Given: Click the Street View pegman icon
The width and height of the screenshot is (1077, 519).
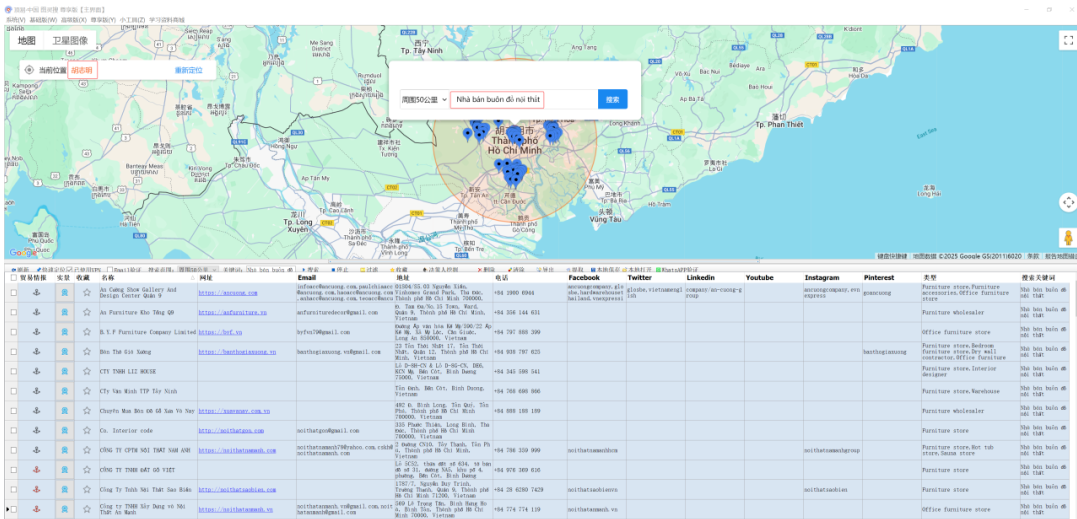Looking at the screenshot, I should (x=1066, y=238).
